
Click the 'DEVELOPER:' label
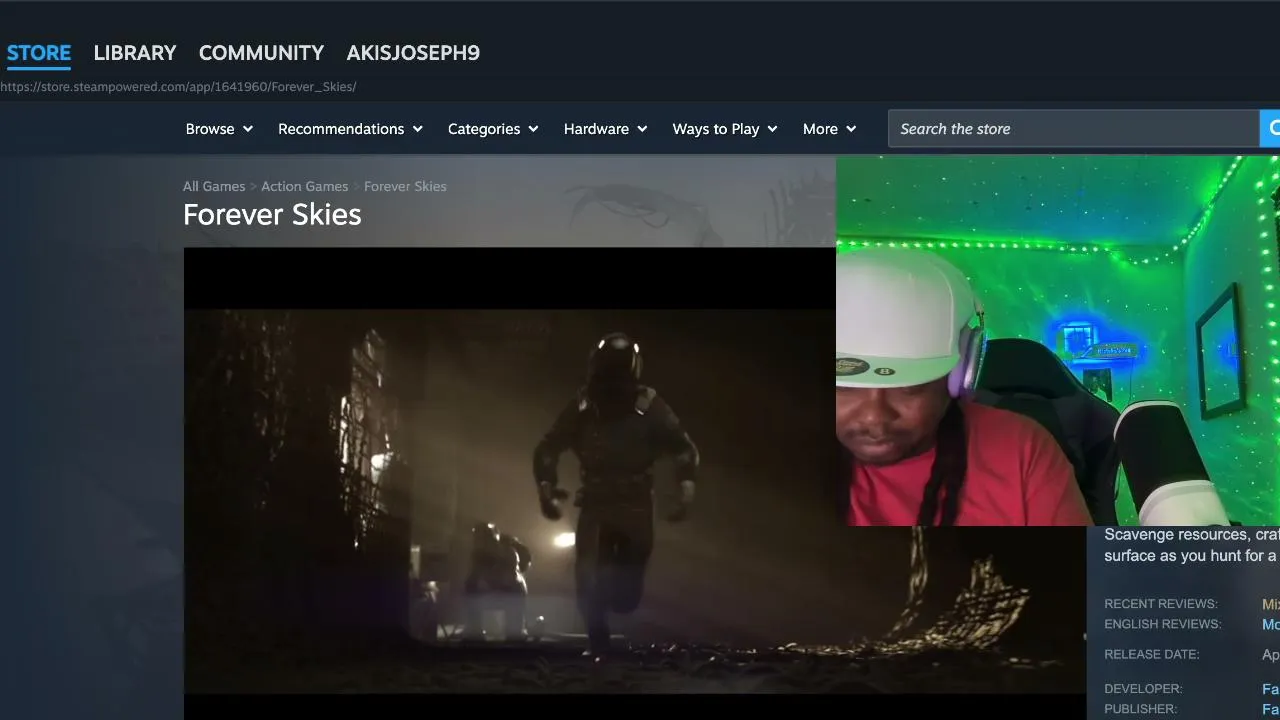click(1143, 689)
